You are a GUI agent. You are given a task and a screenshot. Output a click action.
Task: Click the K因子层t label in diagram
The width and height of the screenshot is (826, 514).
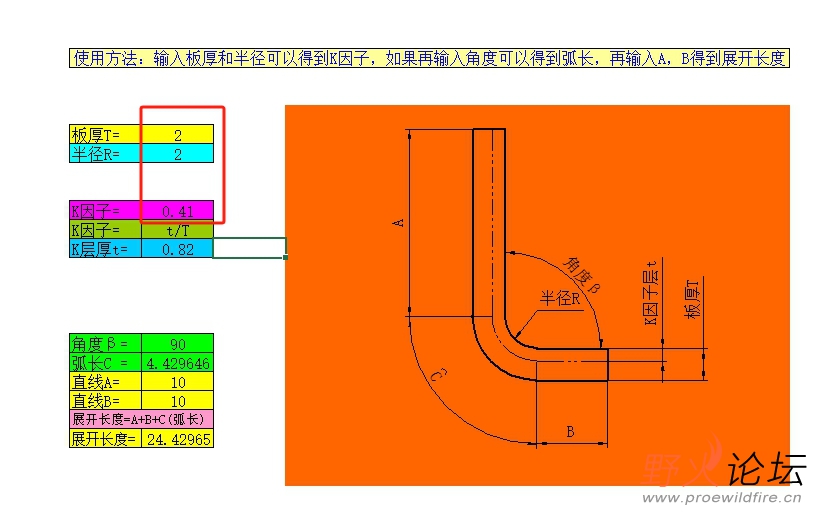(x=652, y=292)
